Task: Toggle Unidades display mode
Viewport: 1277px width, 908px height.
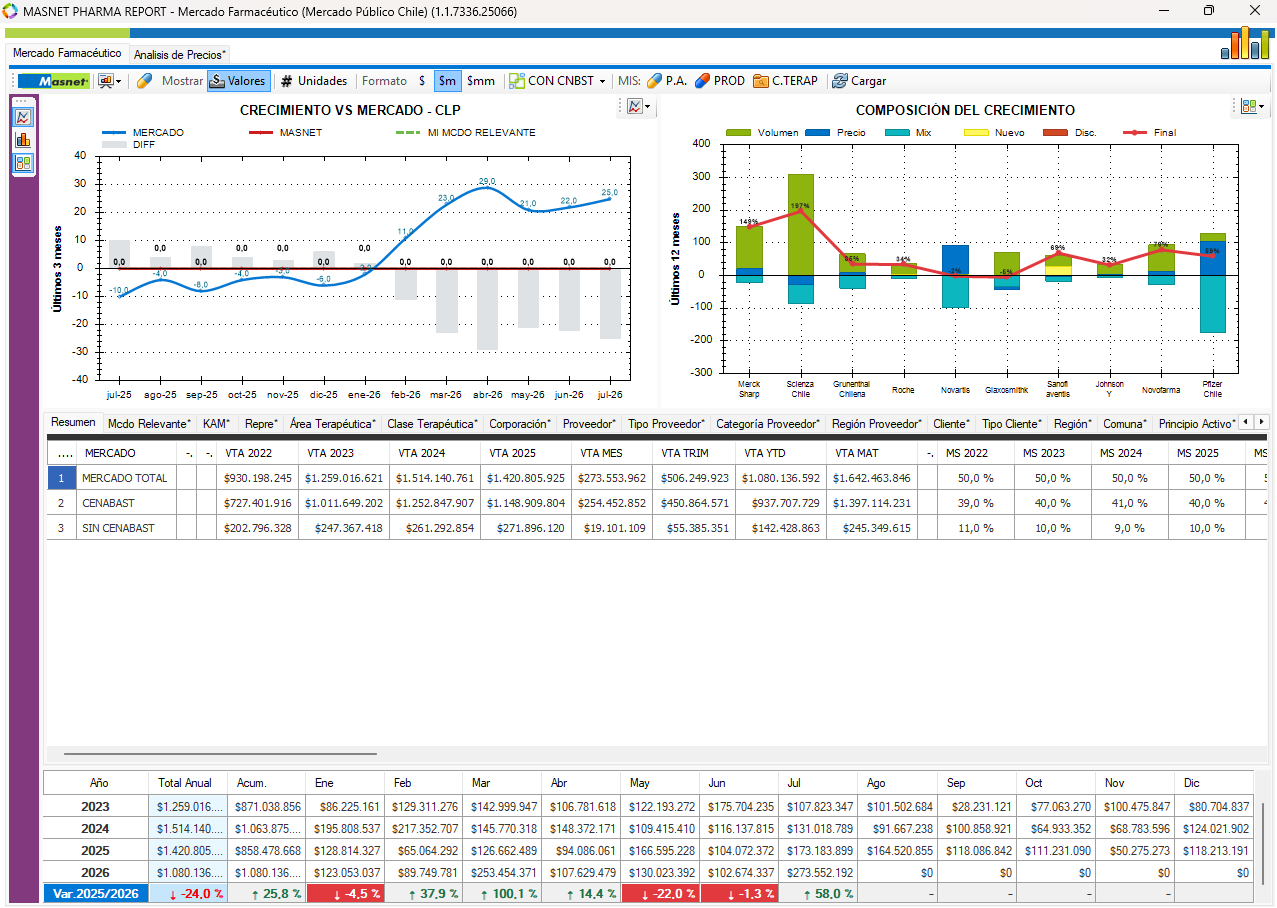Action: pos(314,81)
